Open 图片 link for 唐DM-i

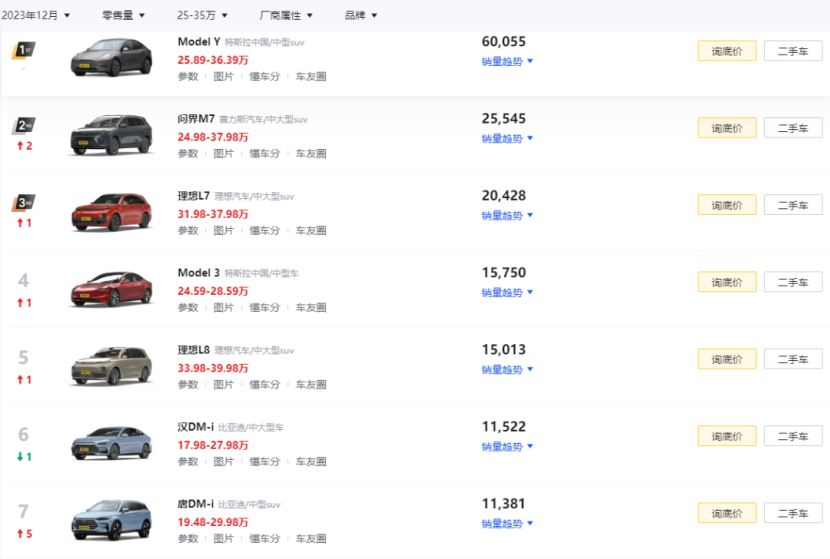click(223, 538)
